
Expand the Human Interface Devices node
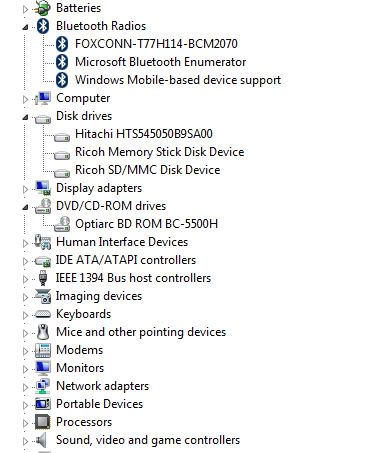coord(25,243)
